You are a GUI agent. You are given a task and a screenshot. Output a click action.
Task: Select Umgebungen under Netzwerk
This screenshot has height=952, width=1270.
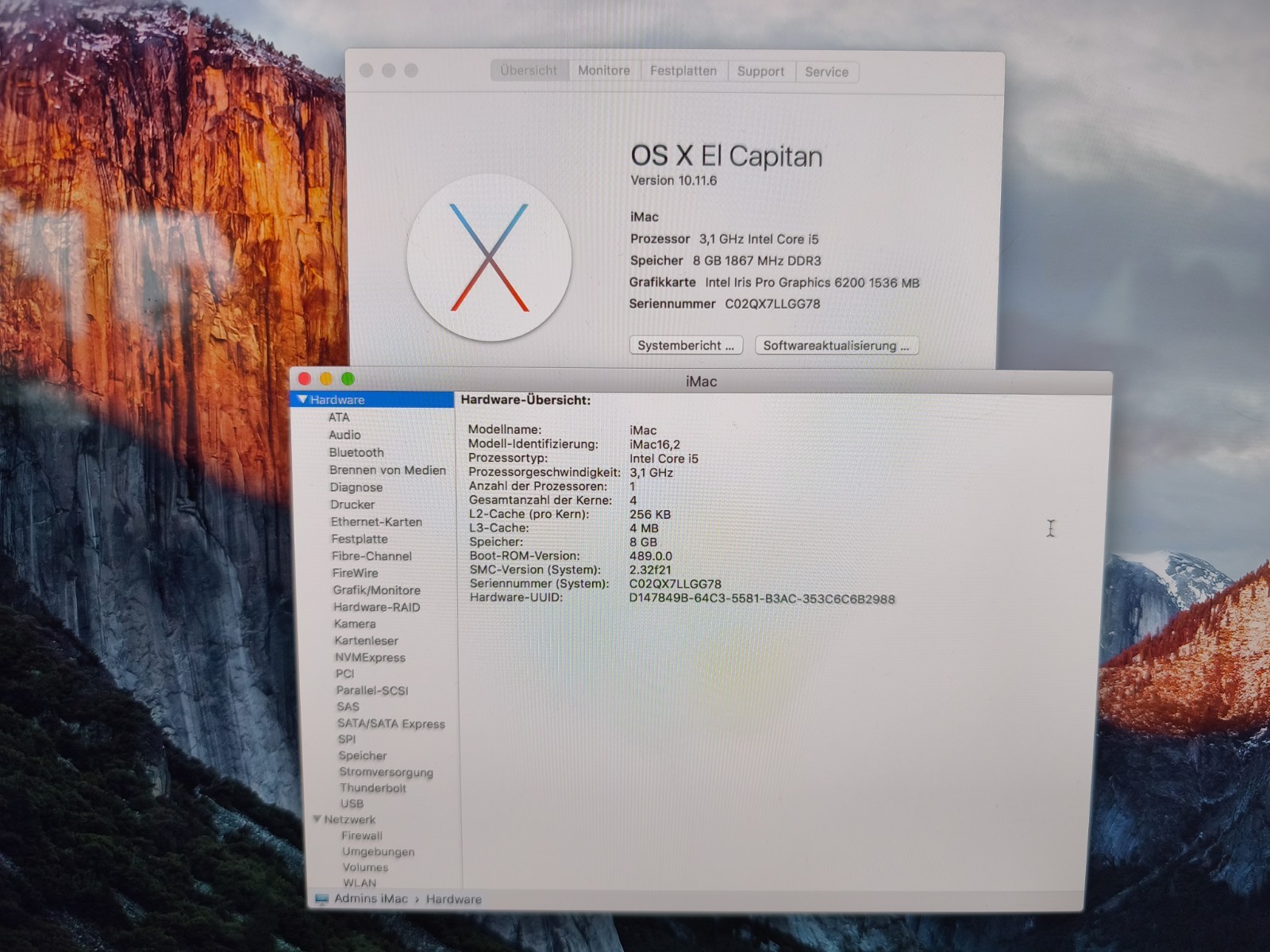[379, 851]
